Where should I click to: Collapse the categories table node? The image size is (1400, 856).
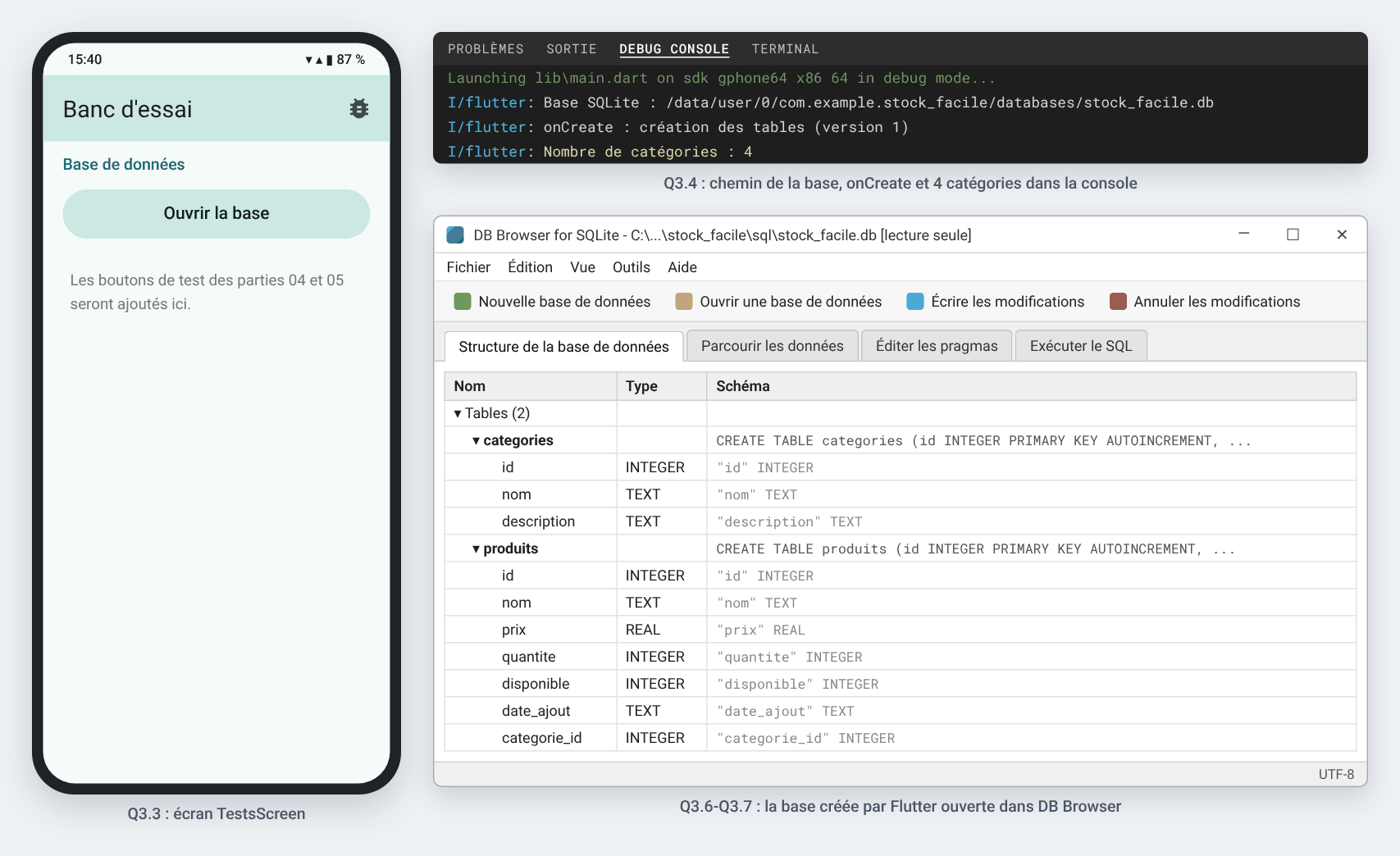pyautogui.click(x=476, y=441)
